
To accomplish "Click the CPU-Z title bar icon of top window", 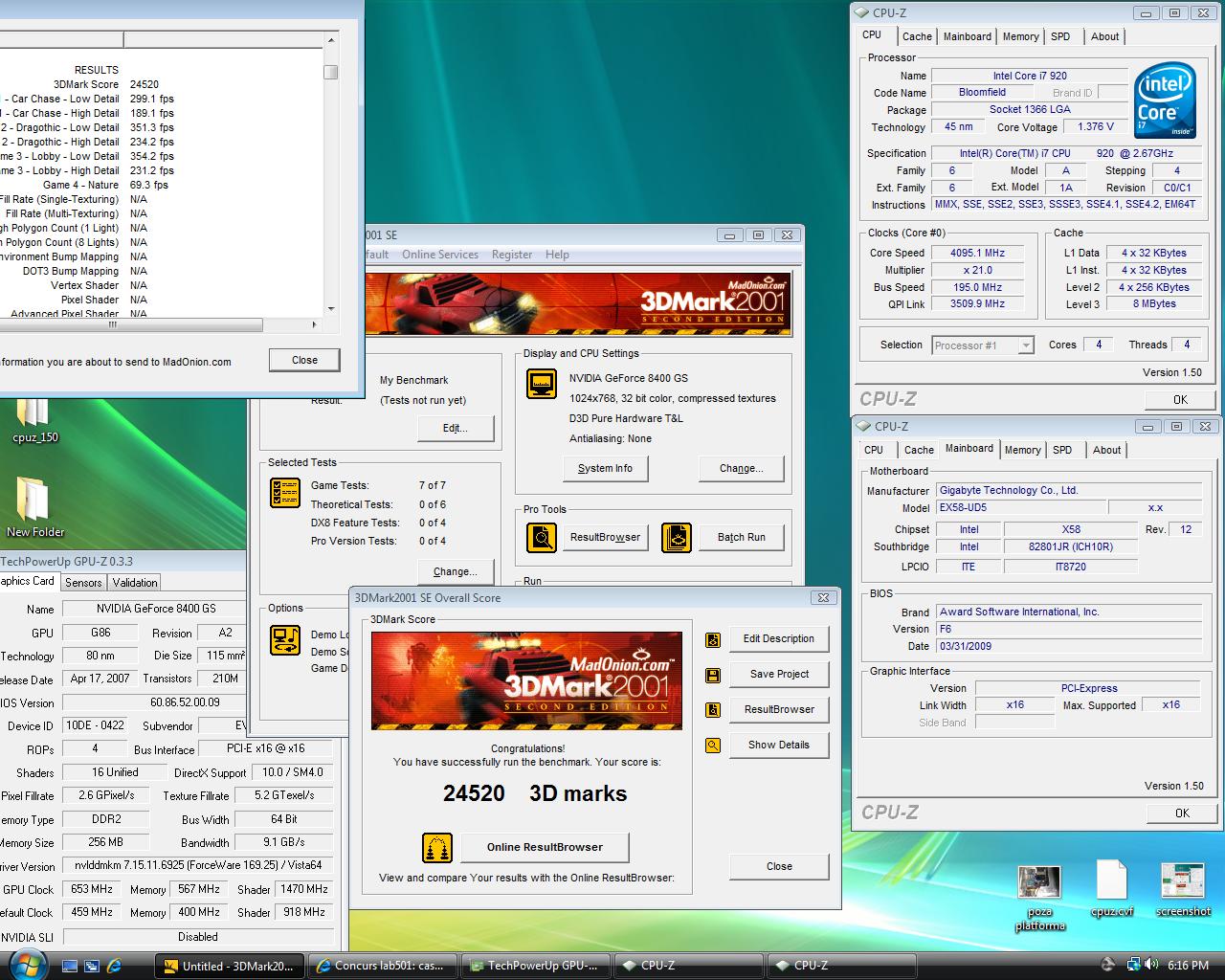I will pyautogui.click(x=862, y=12).
